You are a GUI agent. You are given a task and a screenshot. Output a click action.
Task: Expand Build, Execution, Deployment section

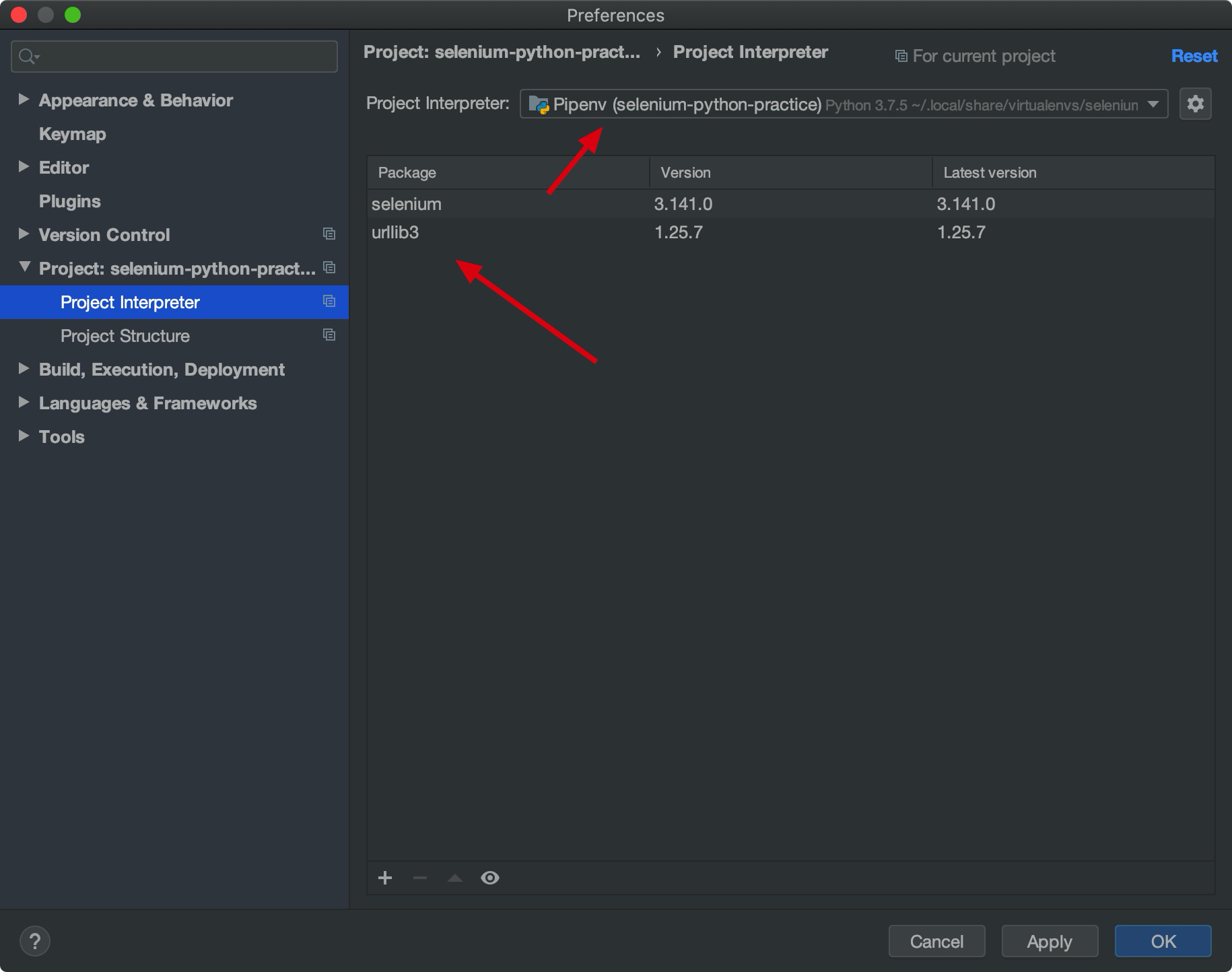coord(24,369)
